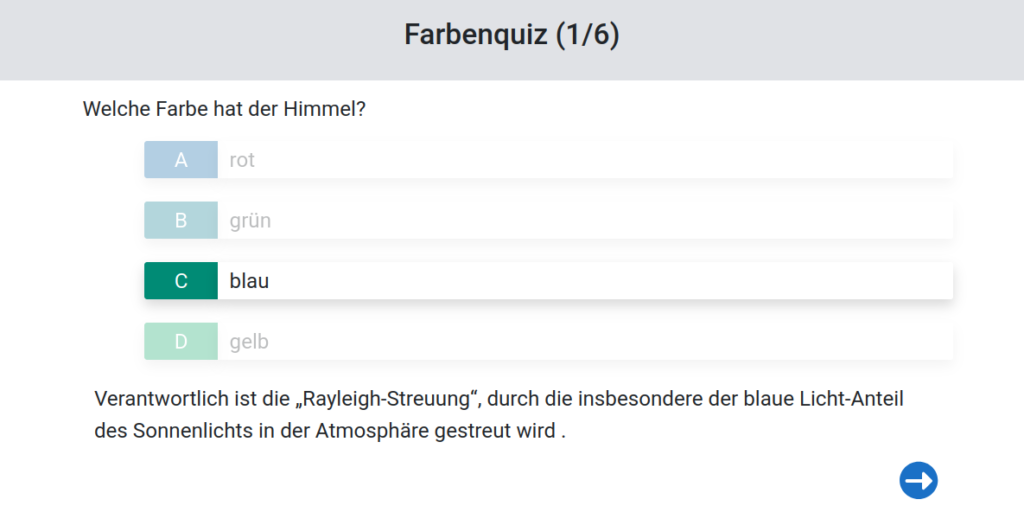Click the question "Welche Farbe hat der Himmel?"
Viewport: 1024px width, 506px height.
[224, 108]
